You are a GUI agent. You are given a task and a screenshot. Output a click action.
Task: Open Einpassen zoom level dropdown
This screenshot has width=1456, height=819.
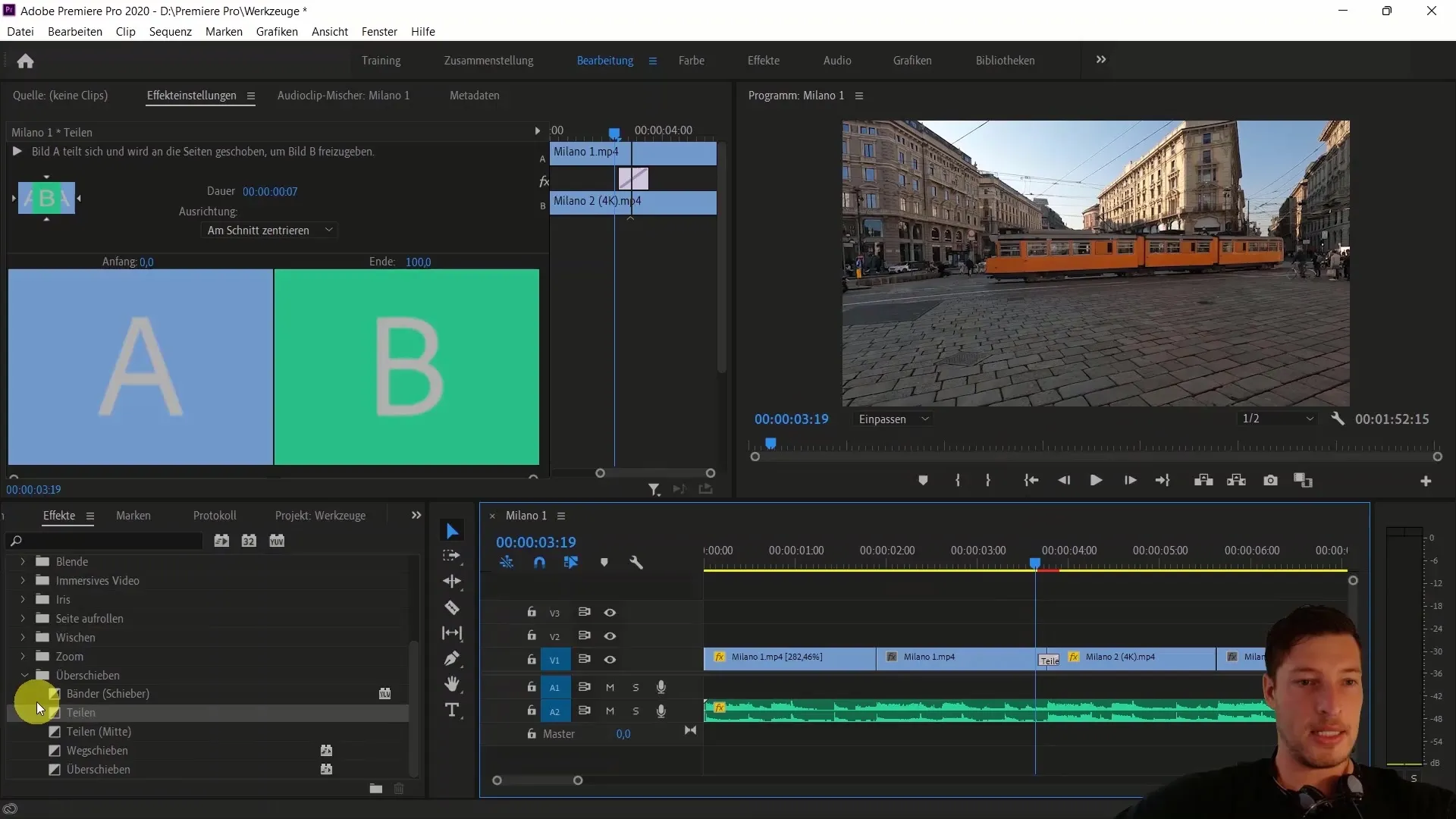893,419
